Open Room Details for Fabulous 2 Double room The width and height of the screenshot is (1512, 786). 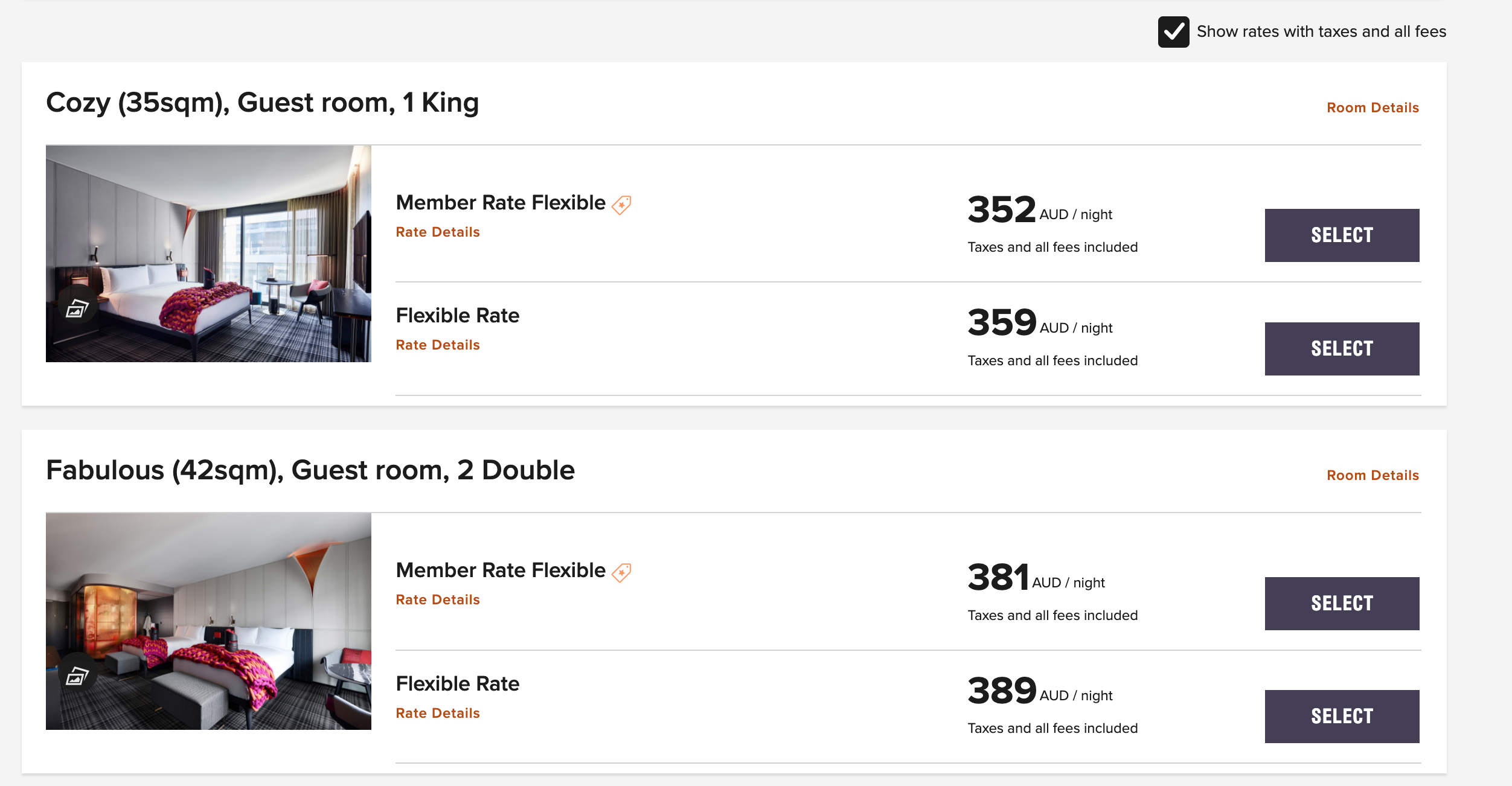pyautogui.click(x=1373, y=476)
